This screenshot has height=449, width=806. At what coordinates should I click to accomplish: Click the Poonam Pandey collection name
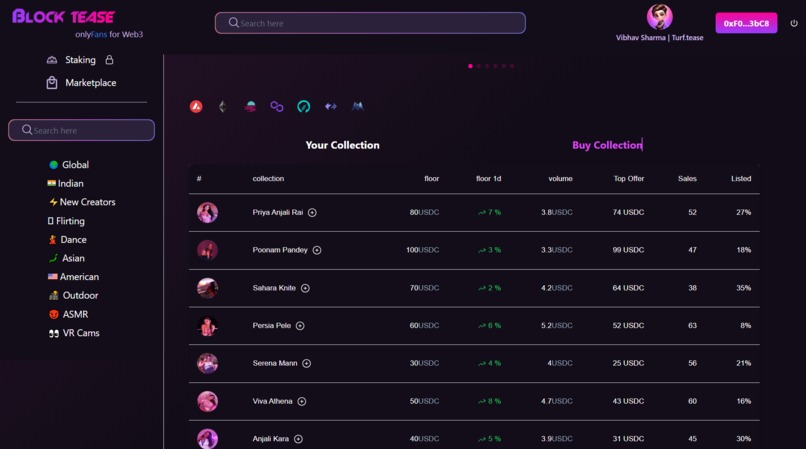coord(280,250)
